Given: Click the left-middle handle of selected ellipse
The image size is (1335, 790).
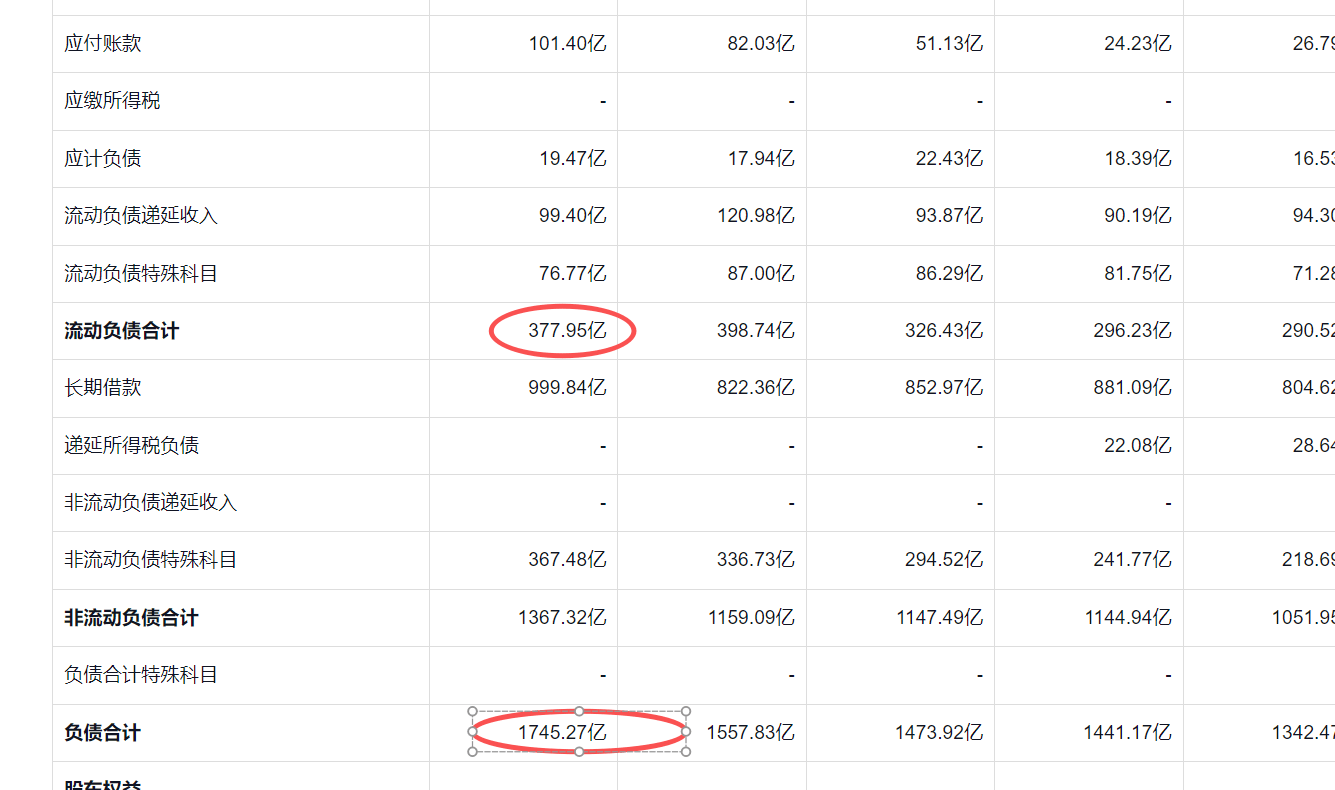Looking at the screenshot, I should (473, 731).
